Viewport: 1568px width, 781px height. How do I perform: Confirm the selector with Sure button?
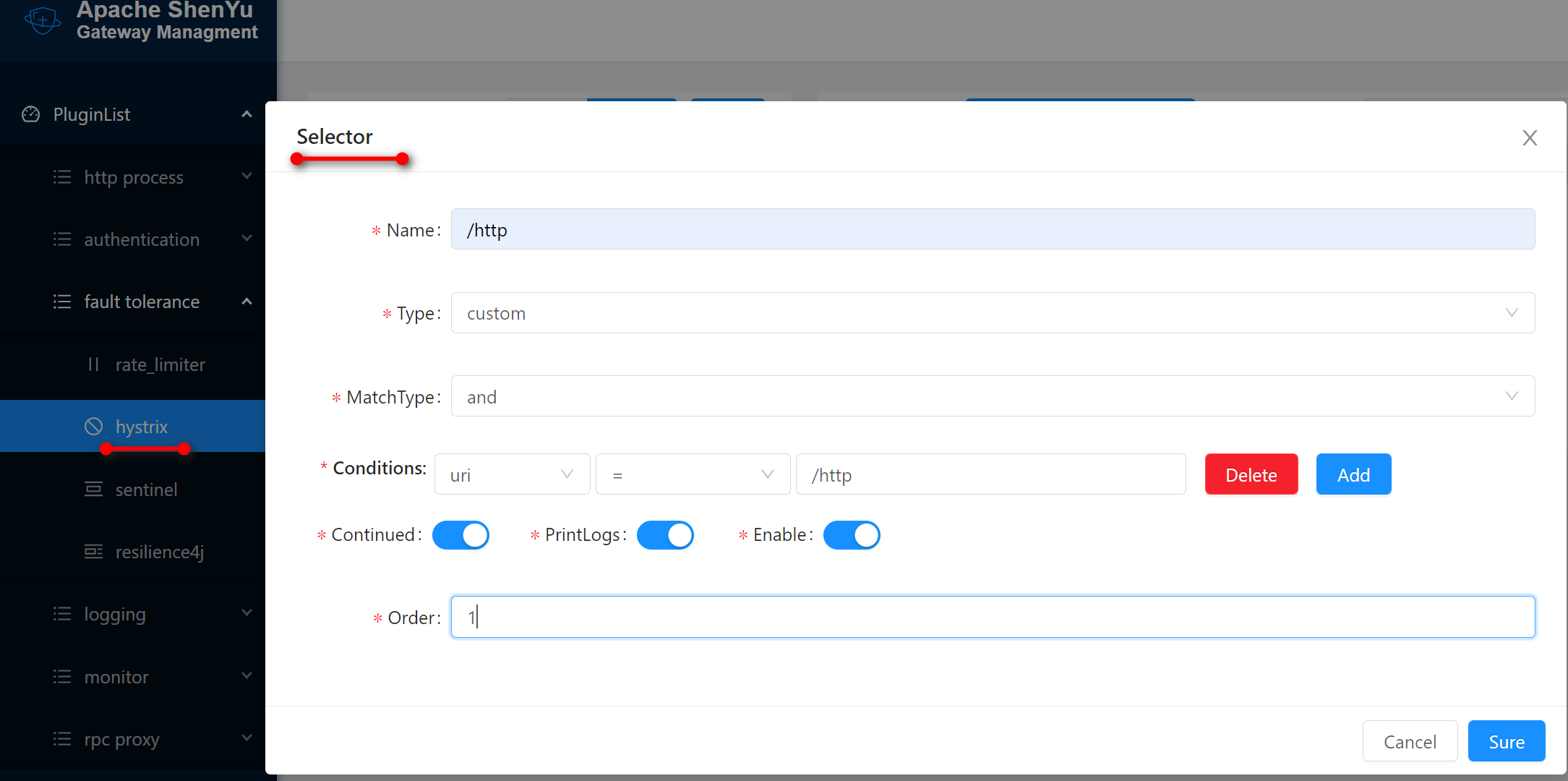(1506, 741)
